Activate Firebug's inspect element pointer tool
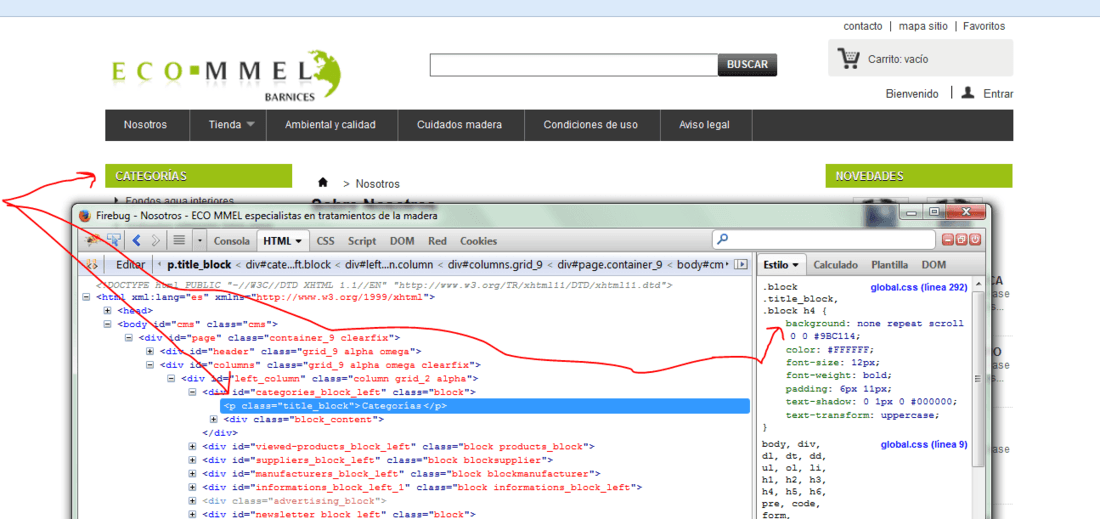 (x=112, y=240)
